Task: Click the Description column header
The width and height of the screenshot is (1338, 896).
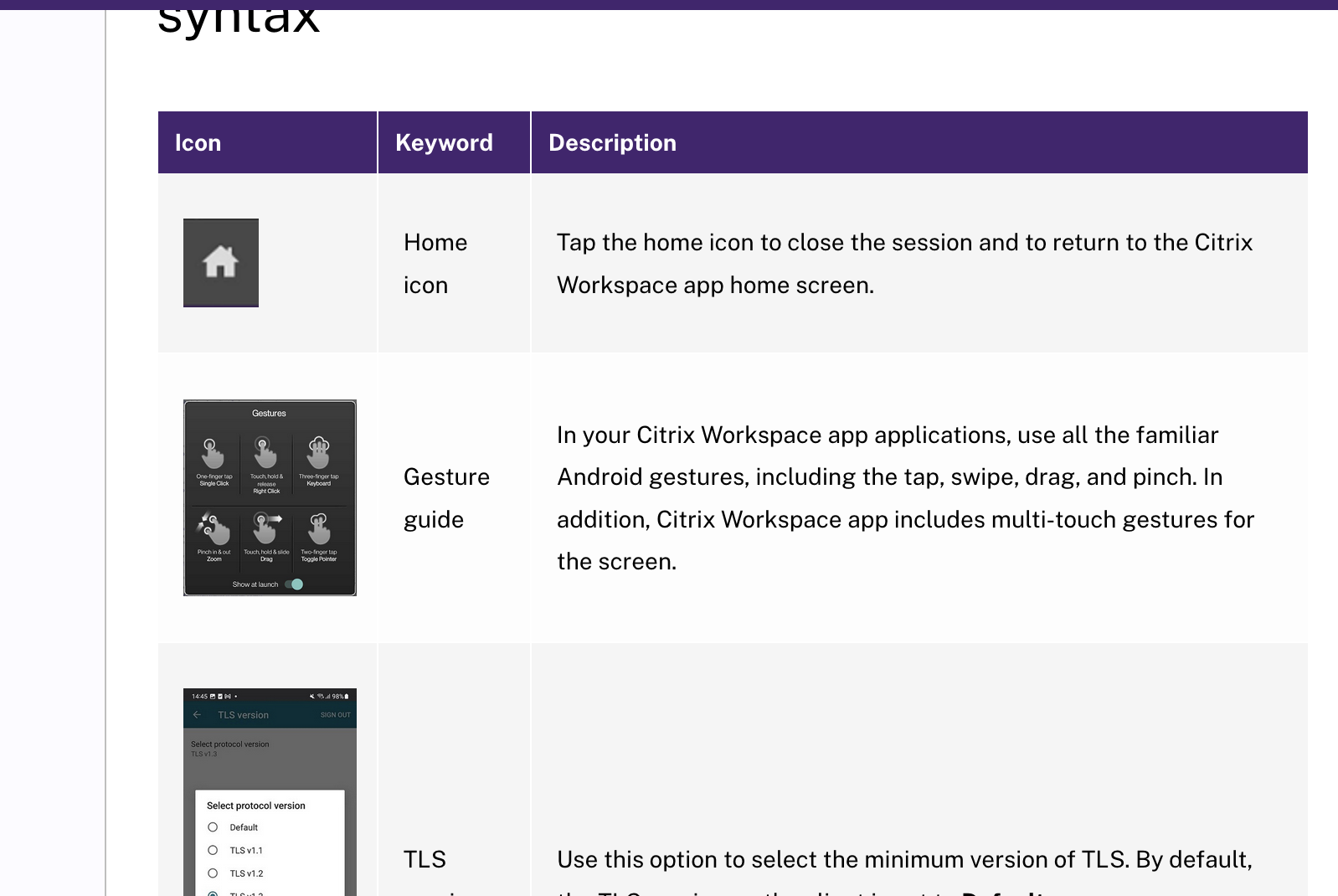Action: [919, 142]
